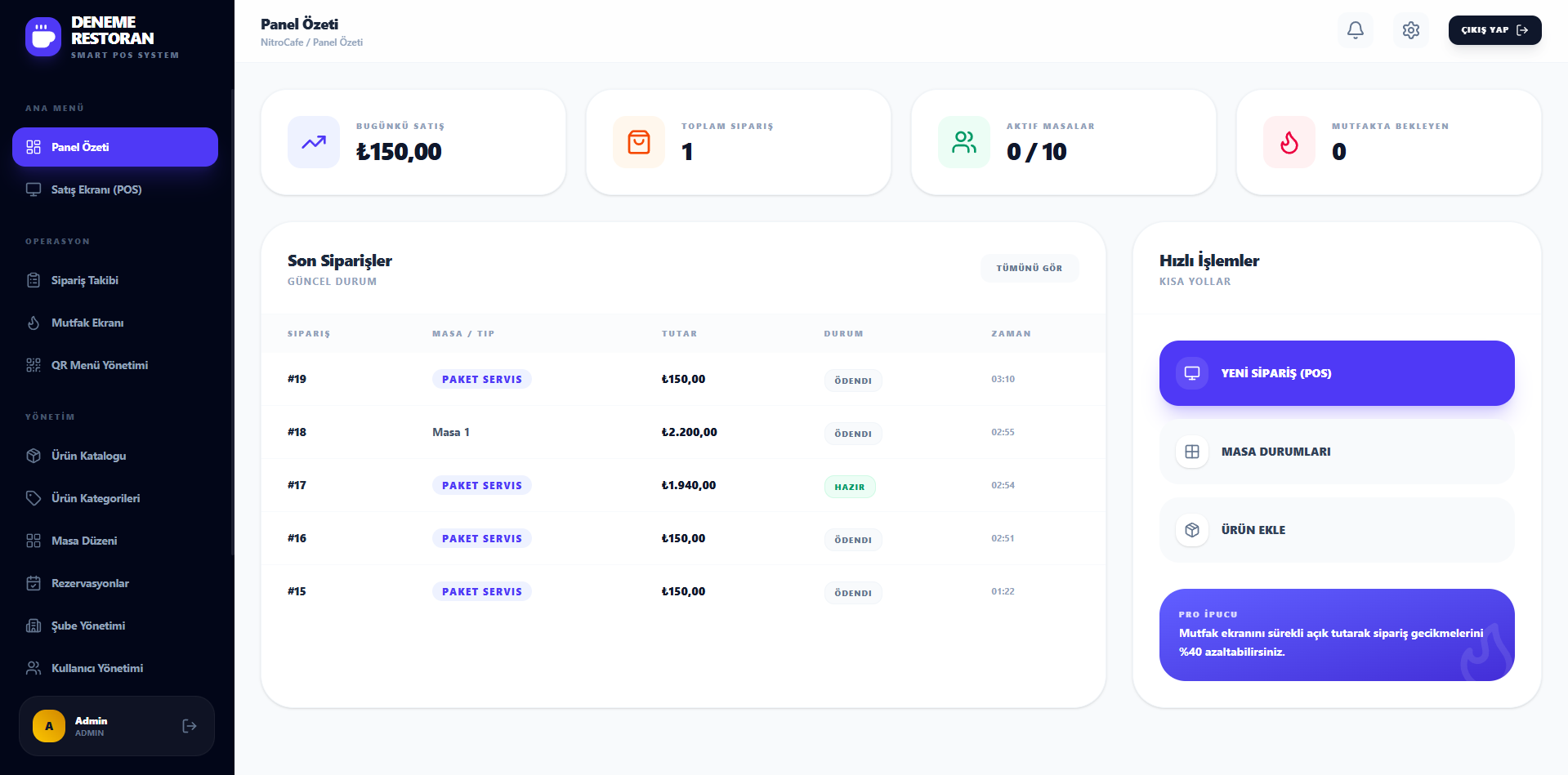Image resolution: width=1568 pixels, height=775 pixels.
Task: Open Mutfak Ekranı menu item
Action: point(87,323)
